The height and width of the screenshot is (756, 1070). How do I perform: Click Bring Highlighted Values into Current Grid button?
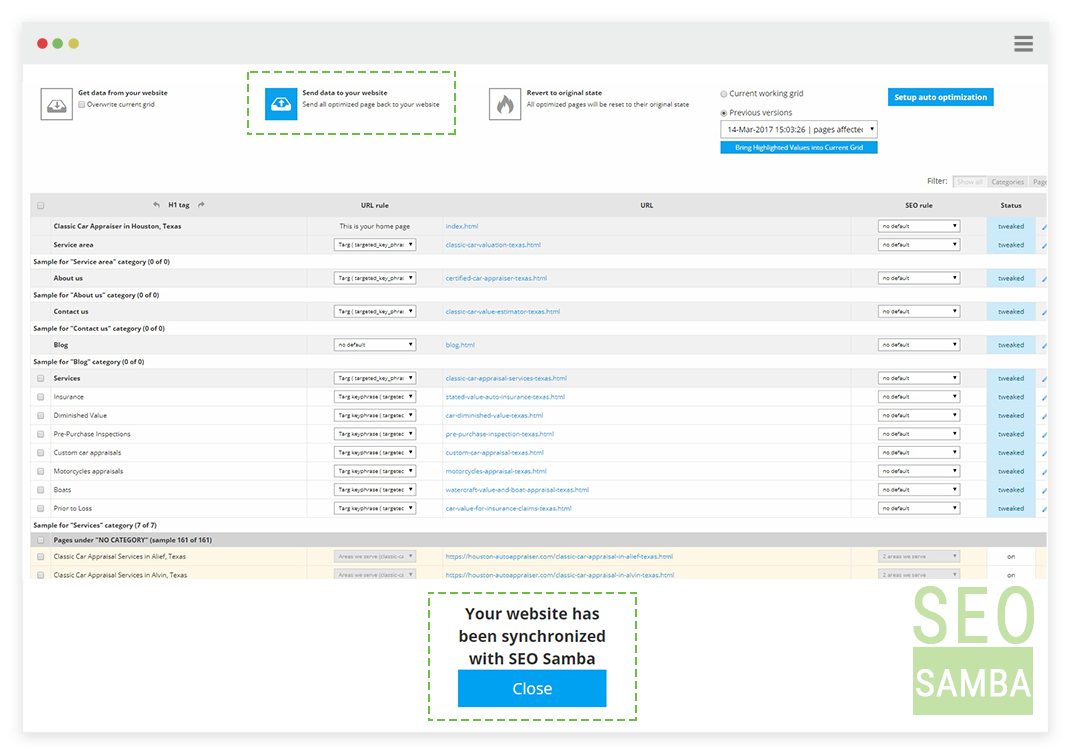(799, 147)
